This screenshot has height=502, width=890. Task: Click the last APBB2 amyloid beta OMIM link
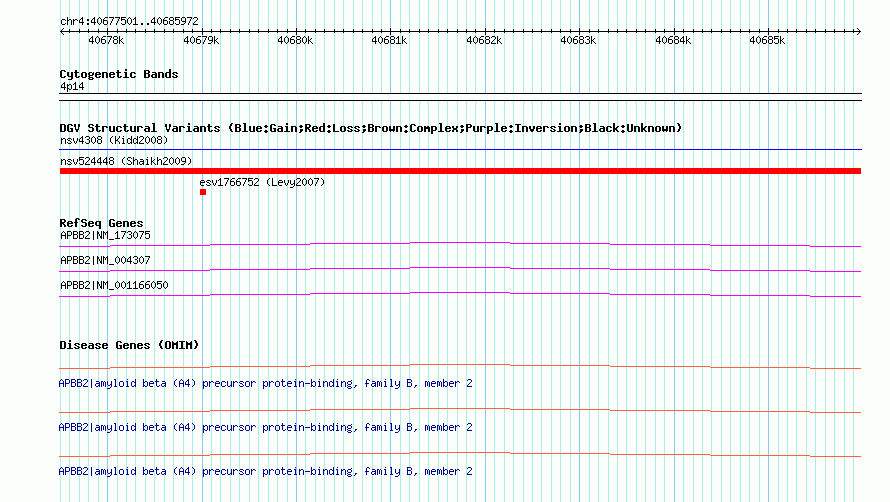point(266,471)
